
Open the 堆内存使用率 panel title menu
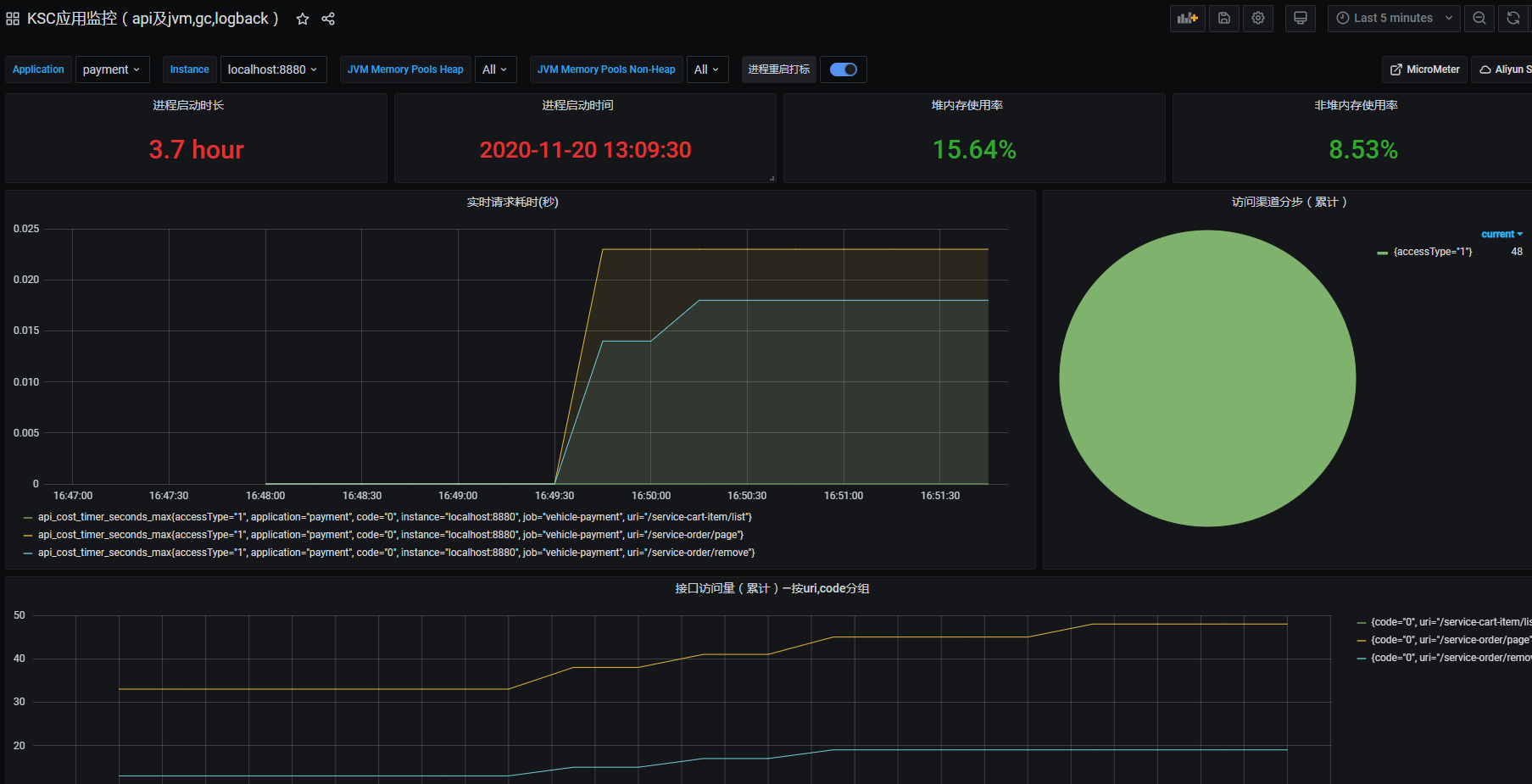pyautogui.click(x=967, y=105)
